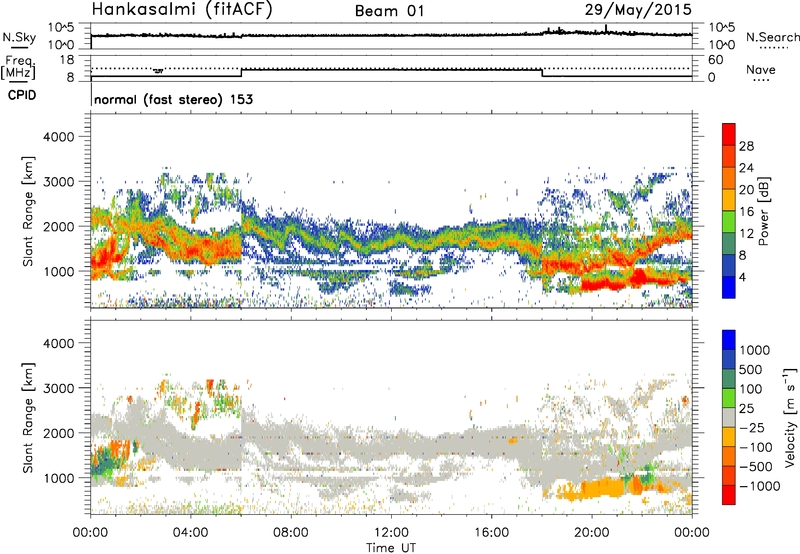Click the 18 tick on frequency axis
Screen dimensions: 800x554
tap(67, 60)
